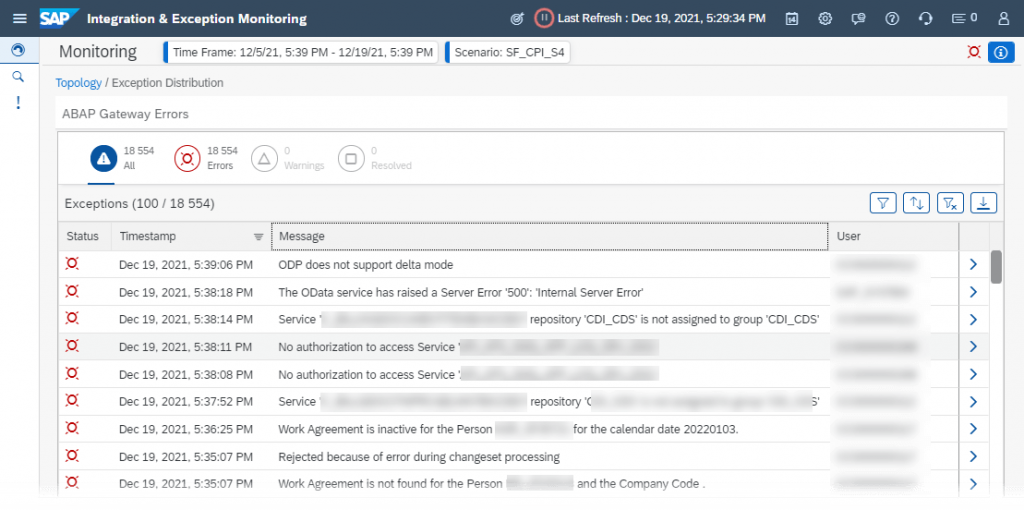Click error status icon of 5:38:08 PM row
The image size is (1024, 510).
point(72,373)
